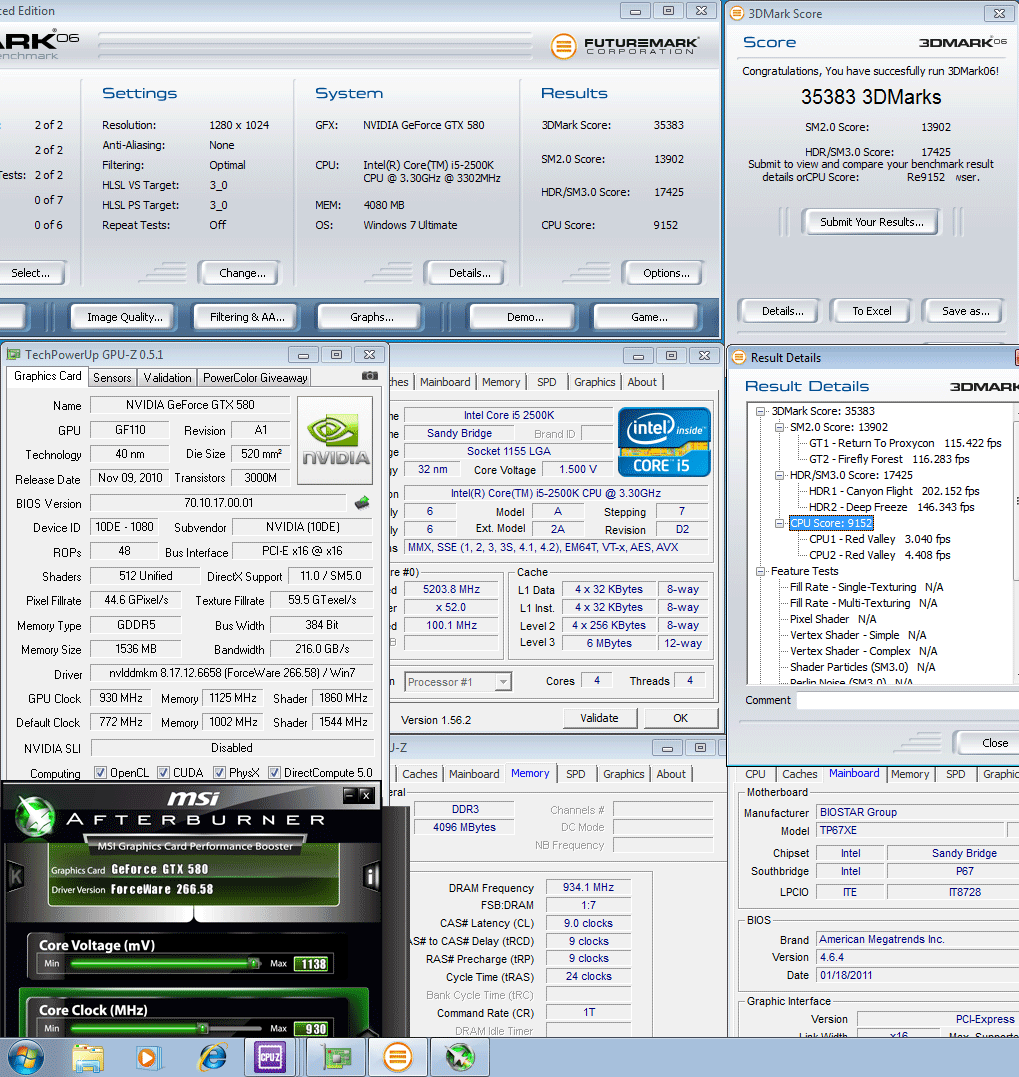
Task: Switch to CPU-Z on the taskbar
Action: pos(270,1057)
